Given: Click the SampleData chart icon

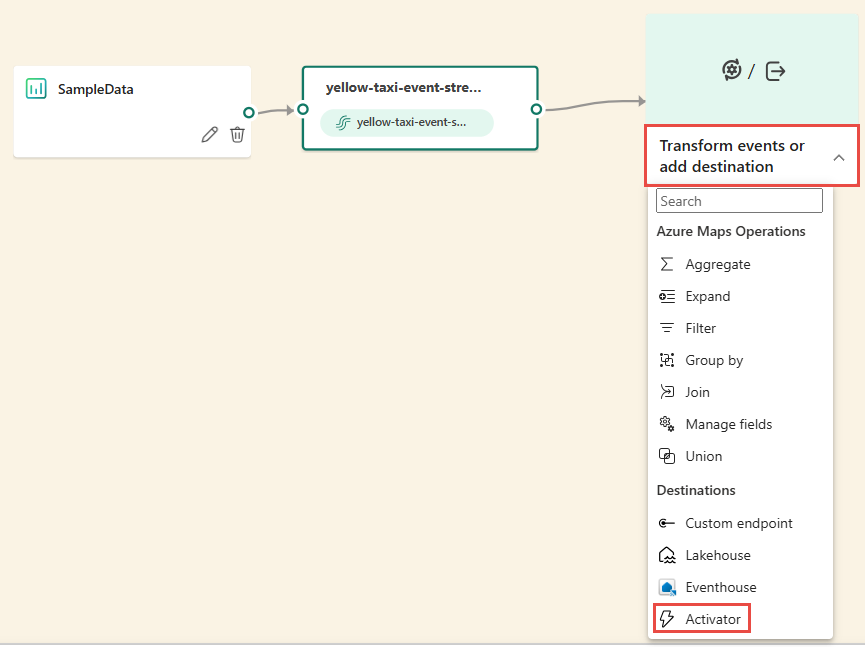Looking at the screenshot, I should [x=37, y=89].
